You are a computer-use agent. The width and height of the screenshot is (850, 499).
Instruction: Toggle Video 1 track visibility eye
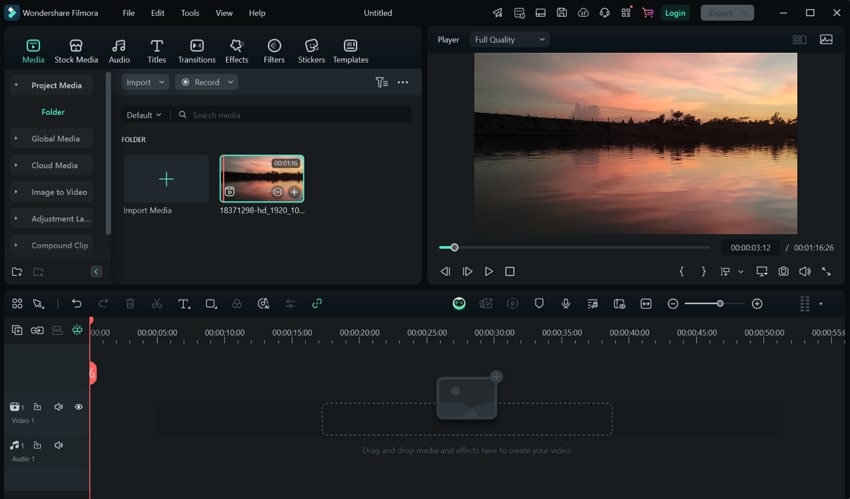tap(79, 407)
